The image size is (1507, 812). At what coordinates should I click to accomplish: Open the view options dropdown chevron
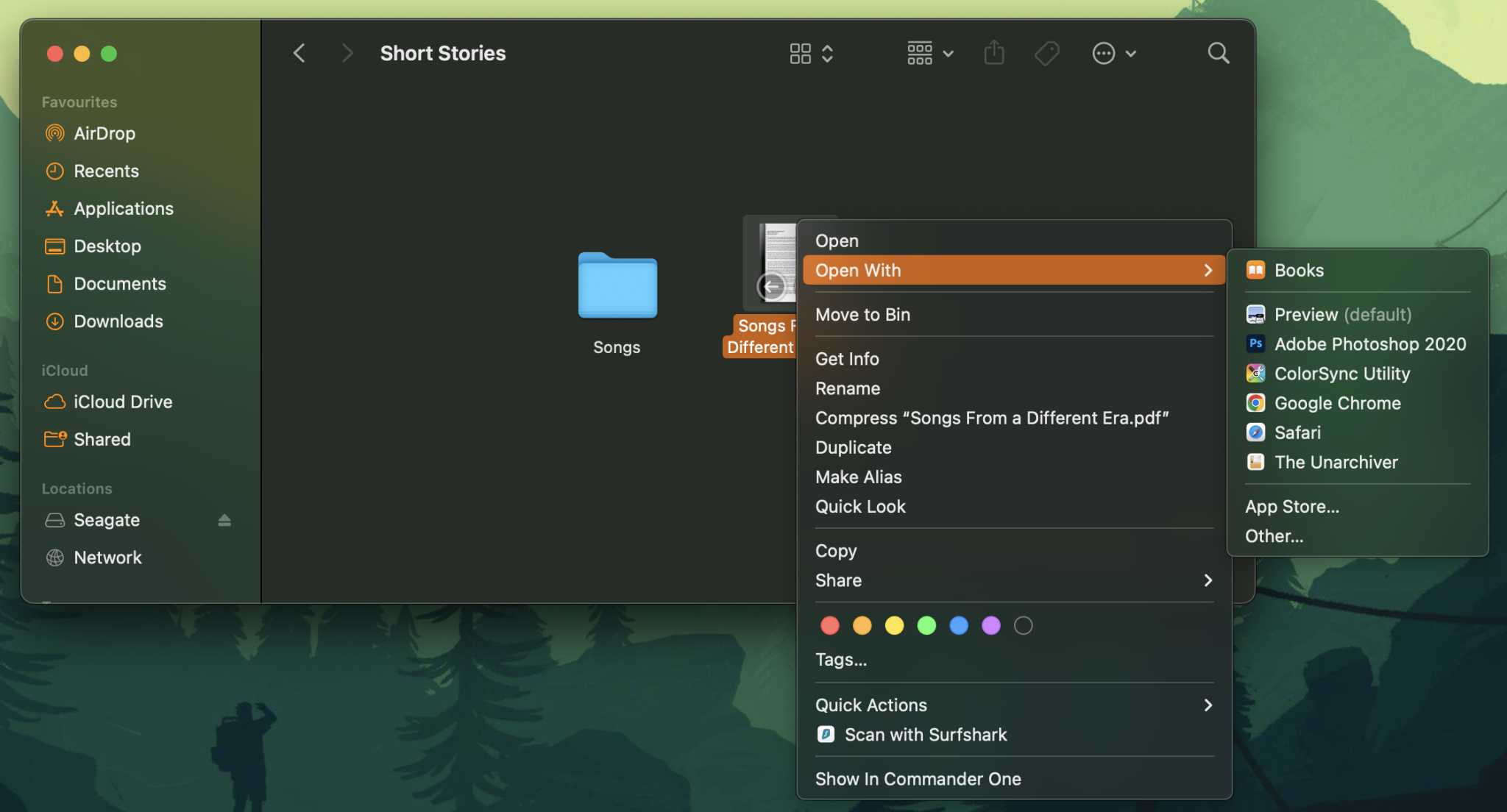[949, 53]
